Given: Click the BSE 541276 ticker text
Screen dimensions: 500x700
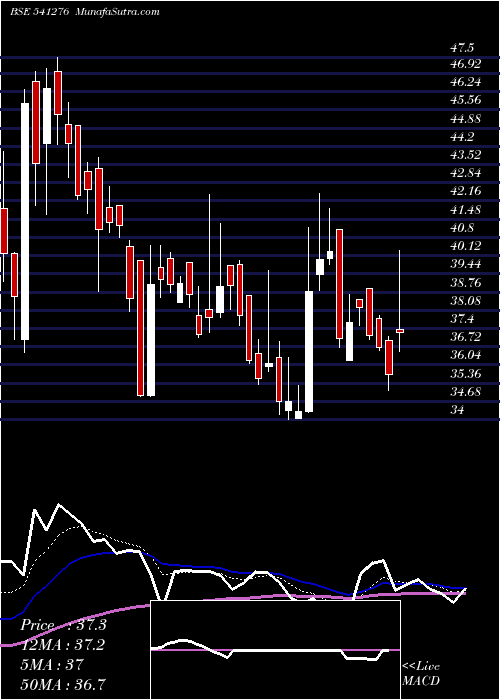Looking at the screenshot, I should [38, 12].
